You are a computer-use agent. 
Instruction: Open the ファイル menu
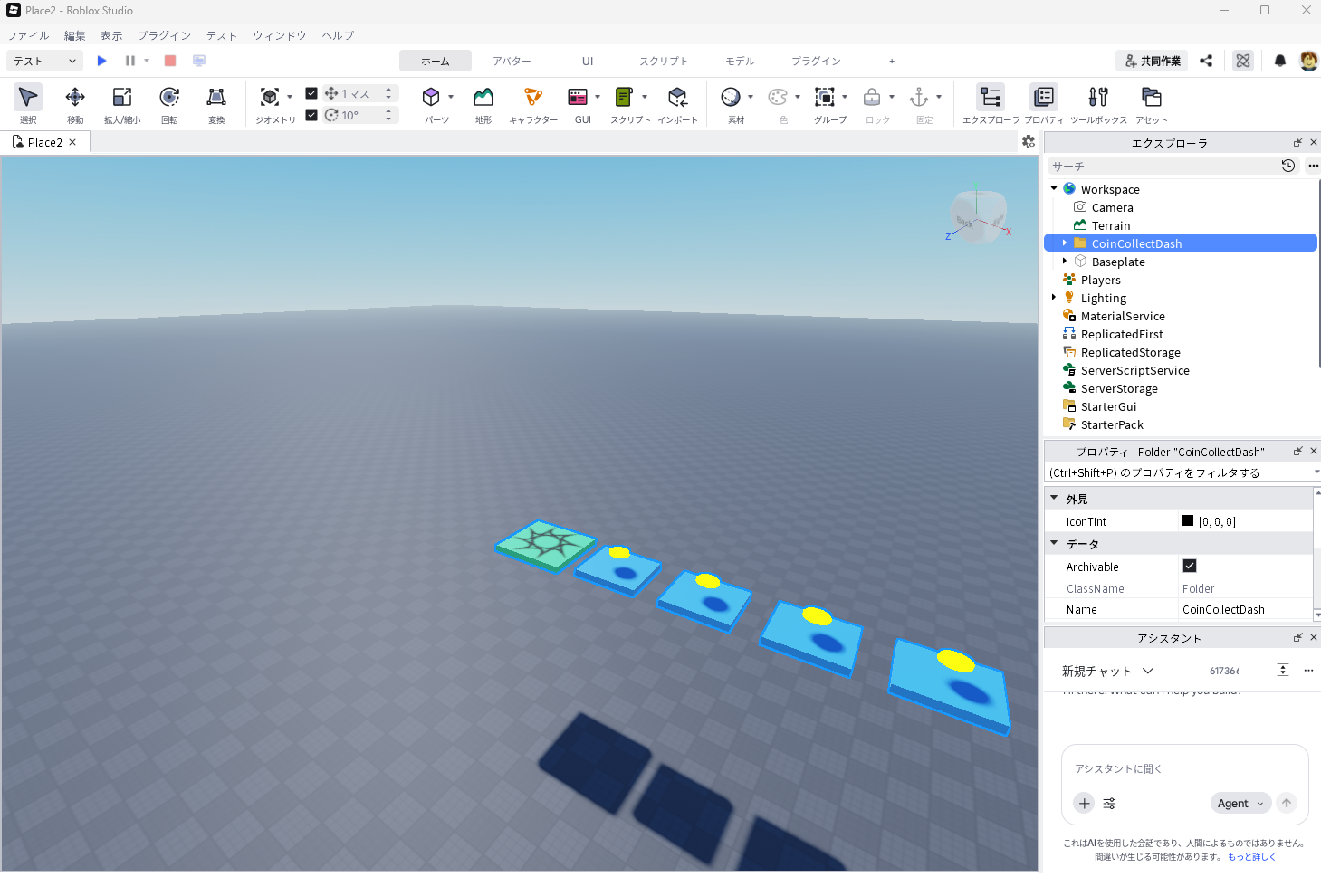tap(28, 35)
